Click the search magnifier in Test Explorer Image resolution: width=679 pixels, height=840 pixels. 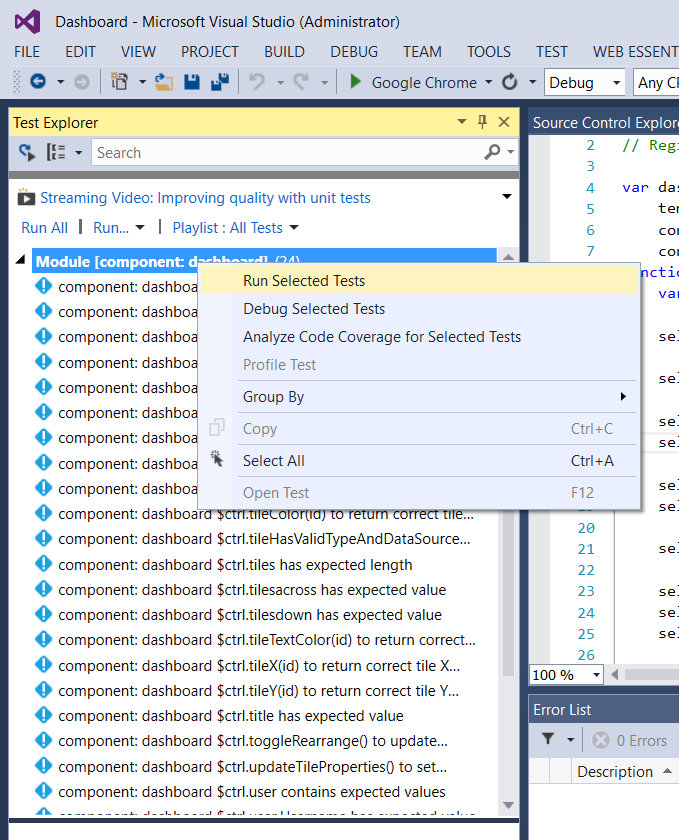tap(492, 152)
